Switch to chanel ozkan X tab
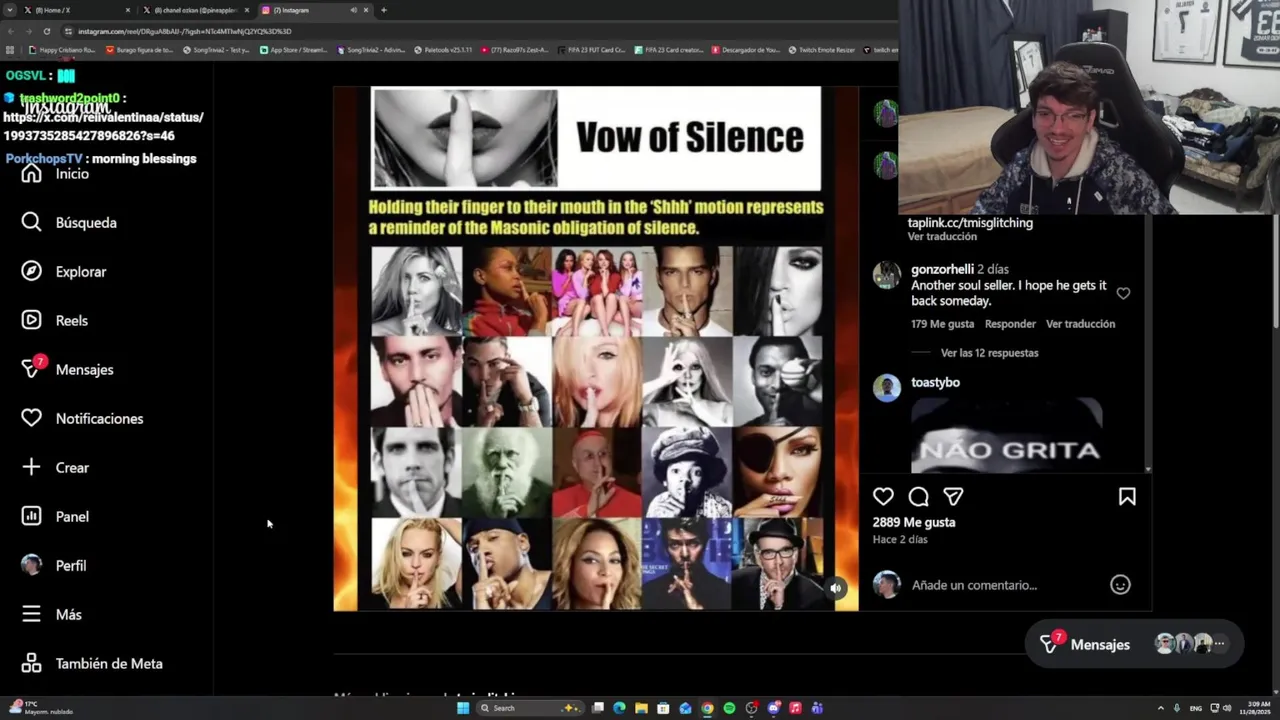Image resolution: width=1280 pixels, height=720 pixels. point(195,10)
